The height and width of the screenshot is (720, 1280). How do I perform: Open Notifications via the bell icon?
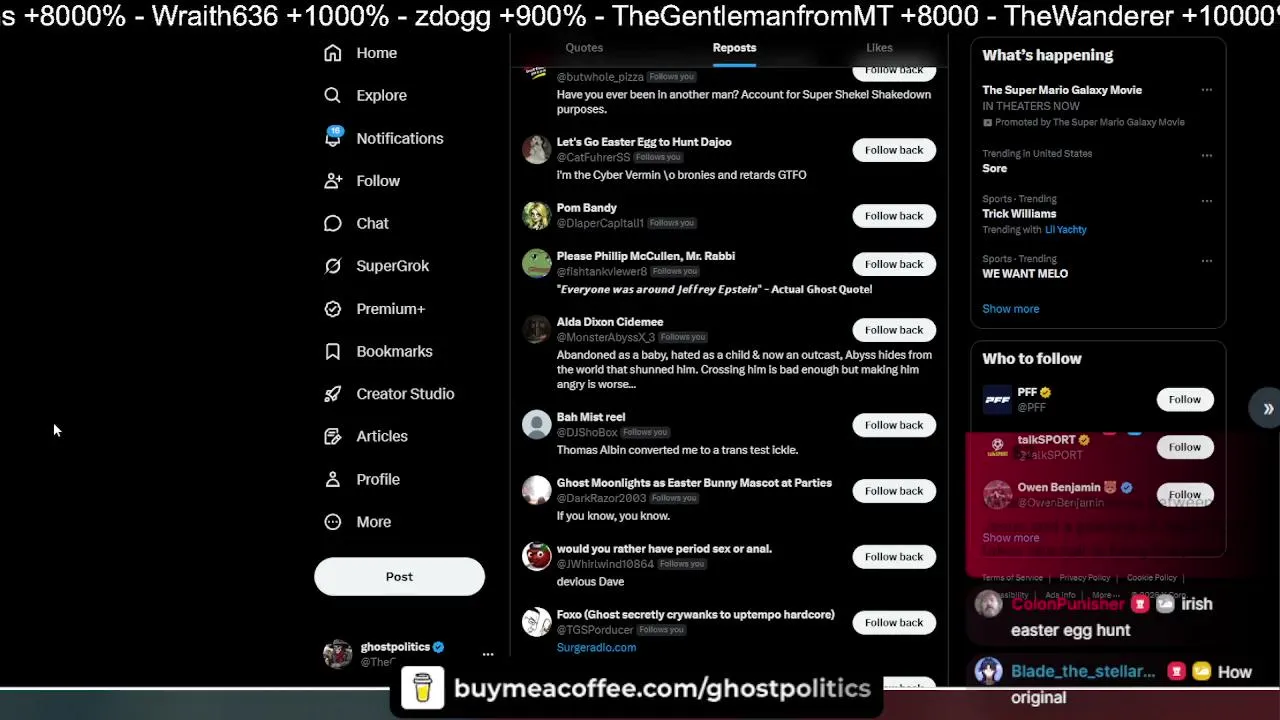coord(333,138)
